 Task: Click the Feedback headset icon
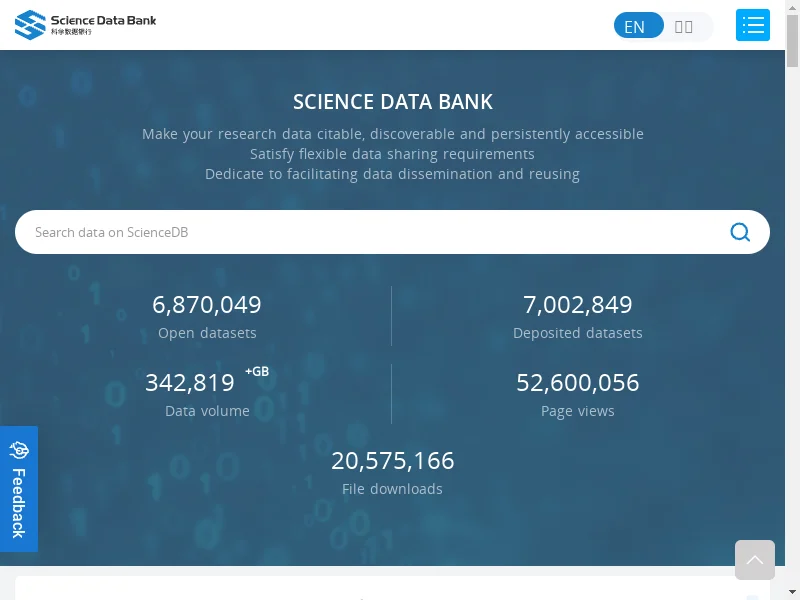tap(19, 450)
